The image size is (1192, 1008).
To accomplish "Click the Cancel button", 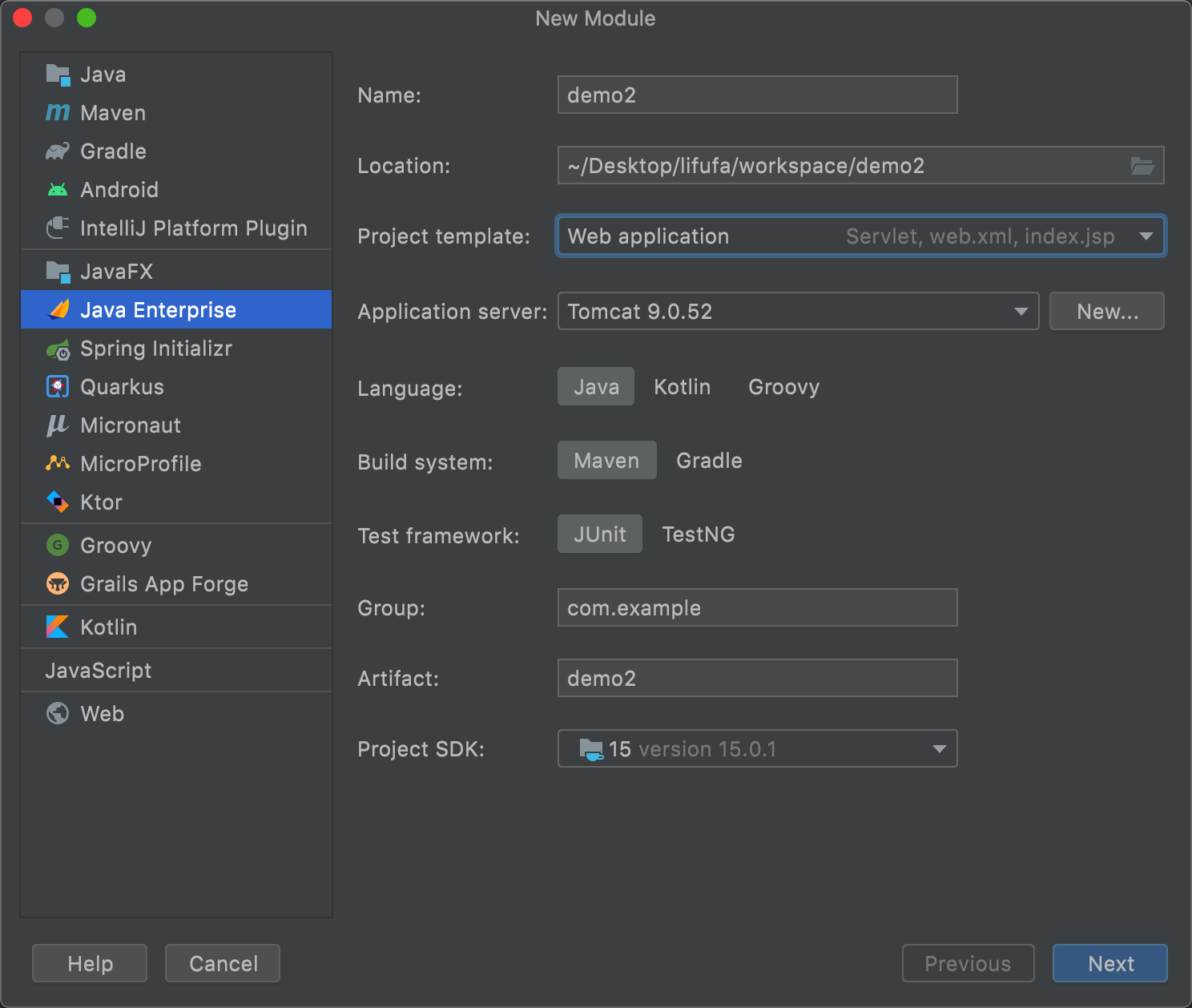I will (x=223, y=963).
